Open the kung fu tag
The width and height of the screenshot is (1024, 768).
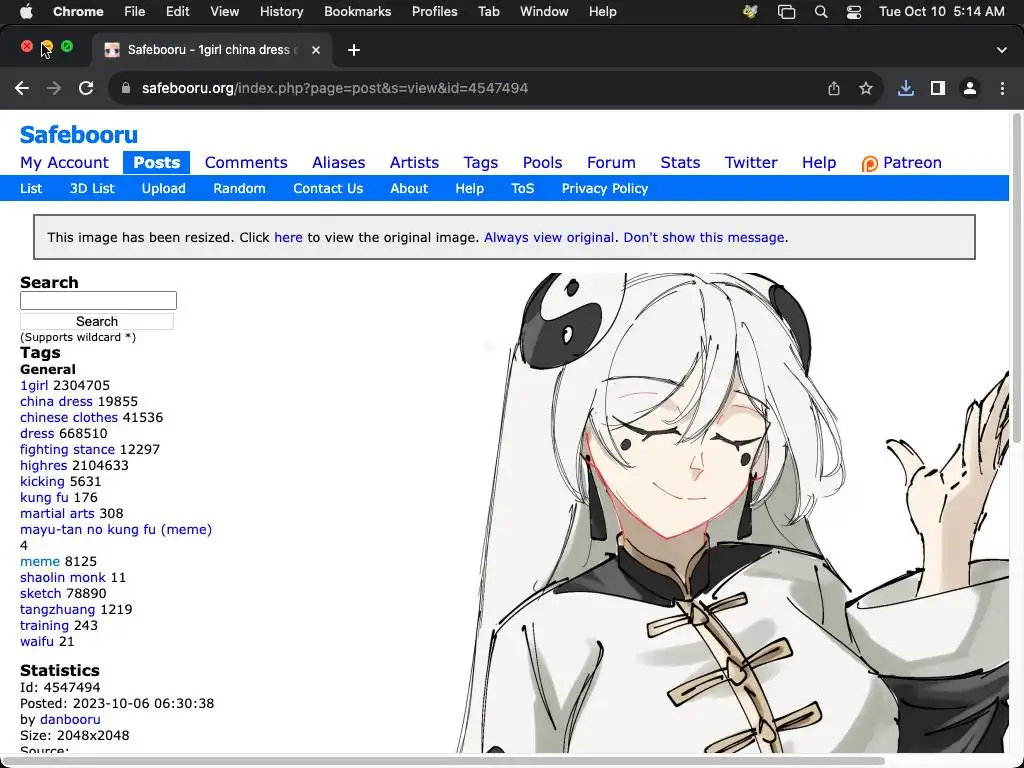44,498
